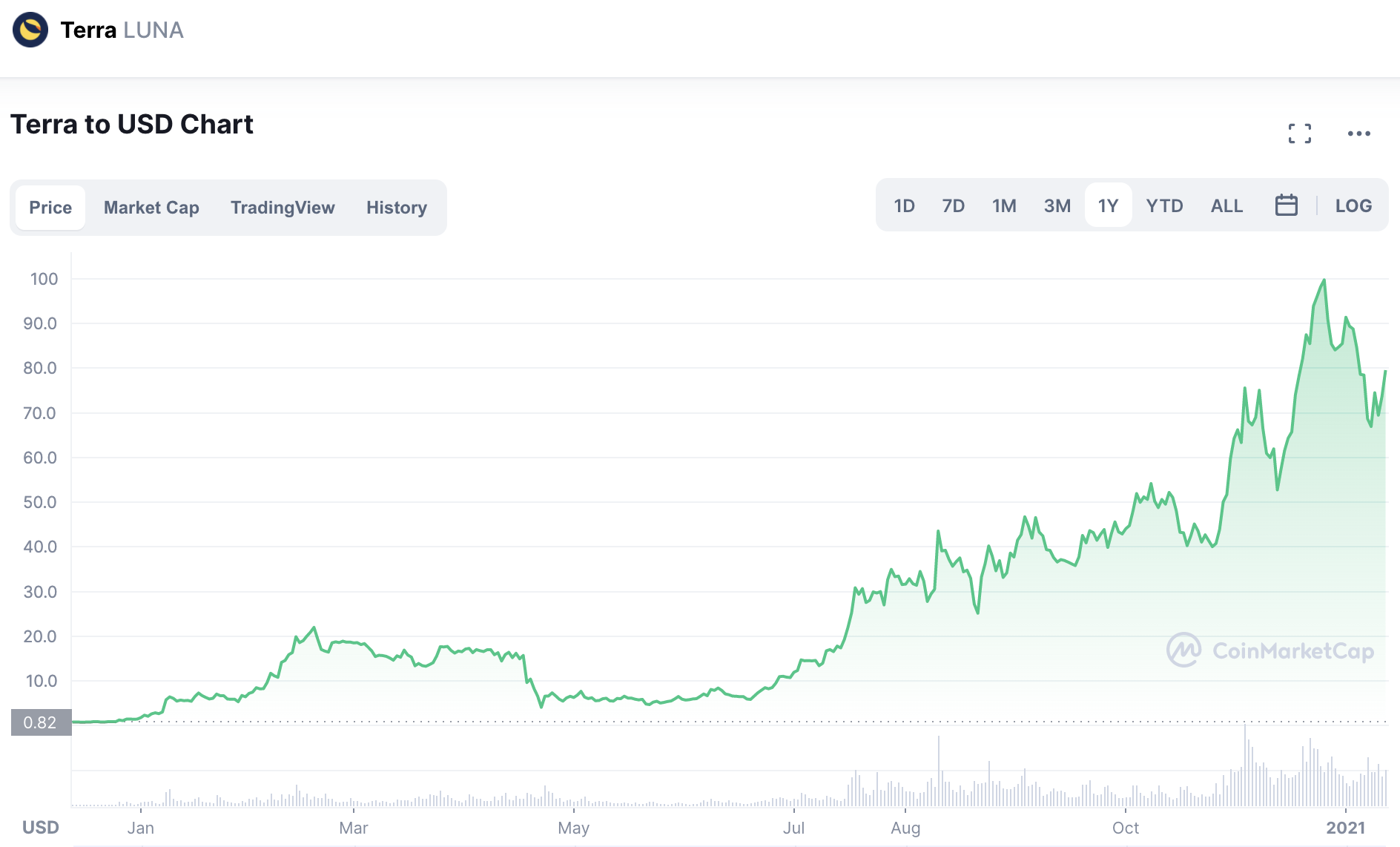The width and height of the screenshot is (1400, 847).
Task: Open the History tab
Action: coord(397,208)
